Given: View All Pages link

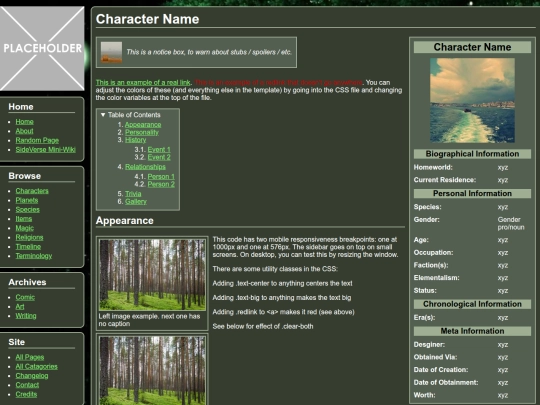Looking at the screenshot, I should point(30,357).
